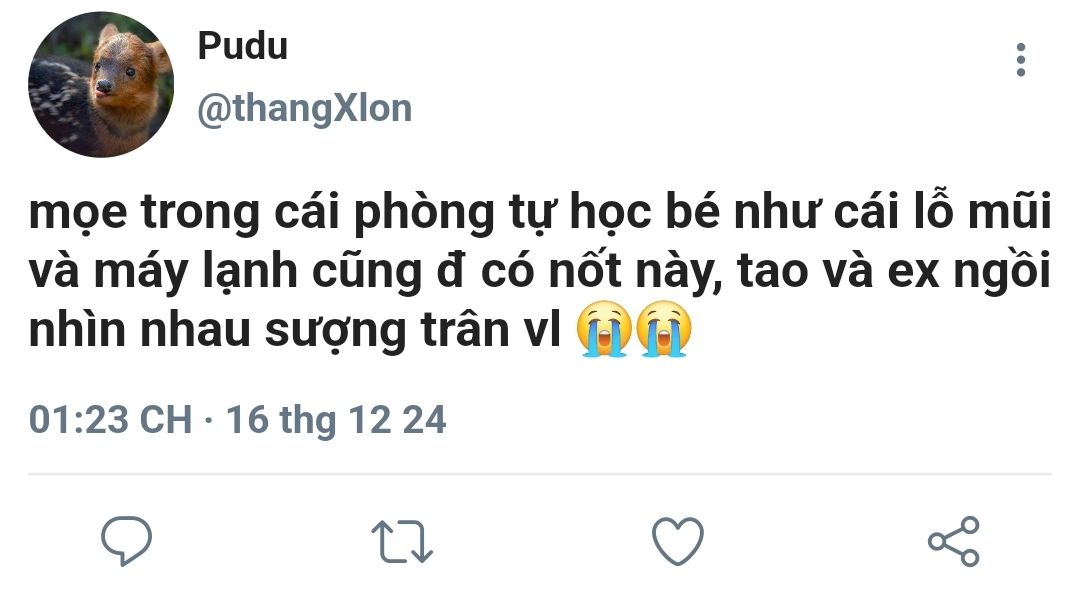
Task: Reply to Pudu's tweet with comment icon
Action: click(127, 541)
